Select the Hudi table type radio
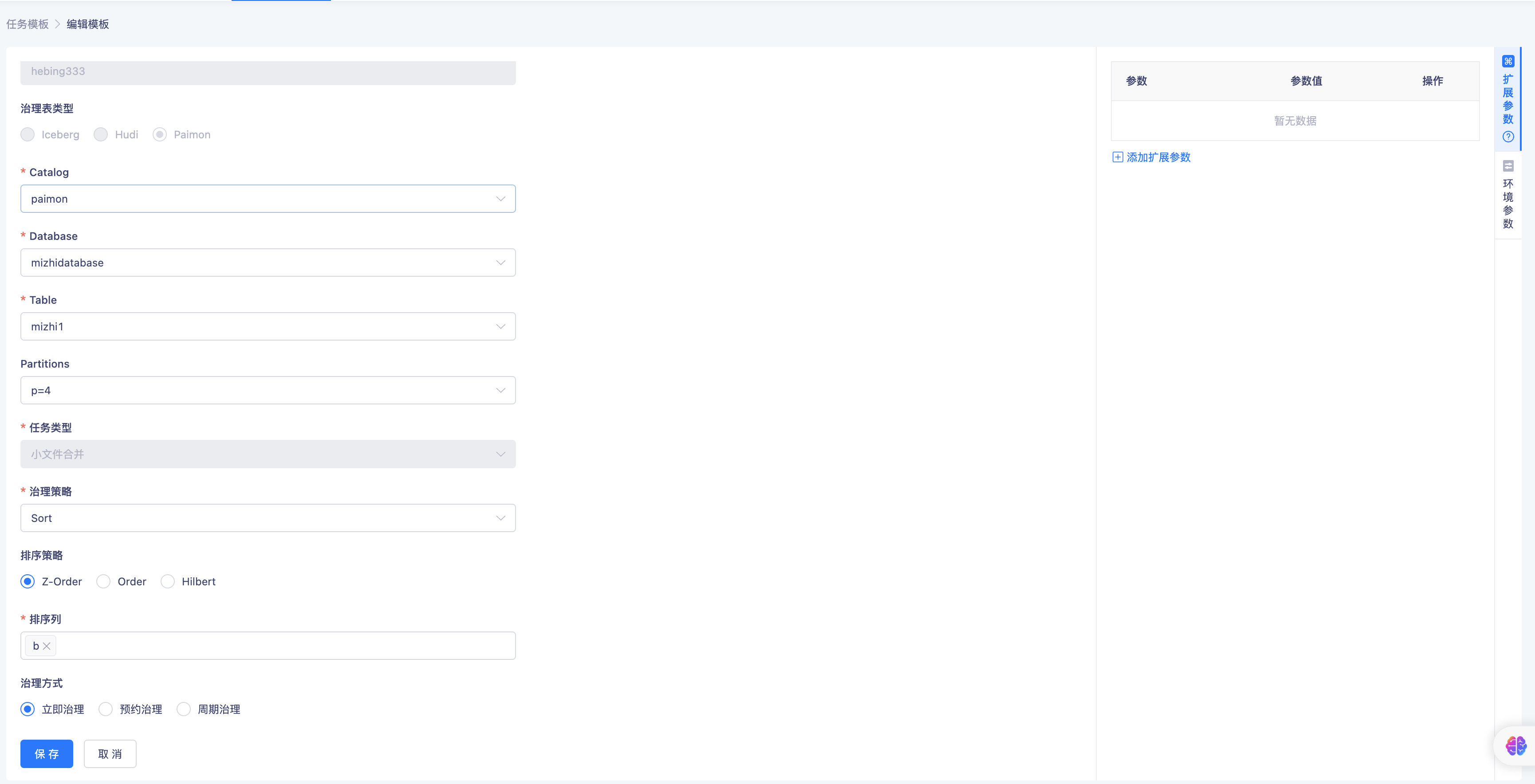Screen dimensions: 1535x784 click(101, 135)
